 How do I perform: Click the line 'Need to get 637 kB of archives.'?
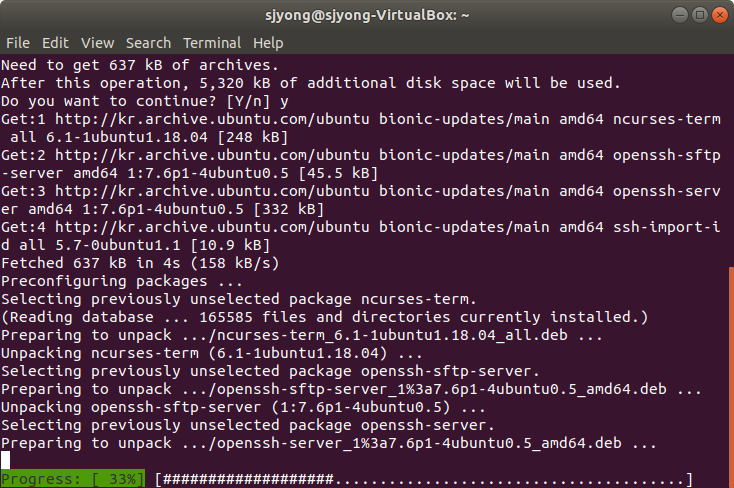[140, 65]
